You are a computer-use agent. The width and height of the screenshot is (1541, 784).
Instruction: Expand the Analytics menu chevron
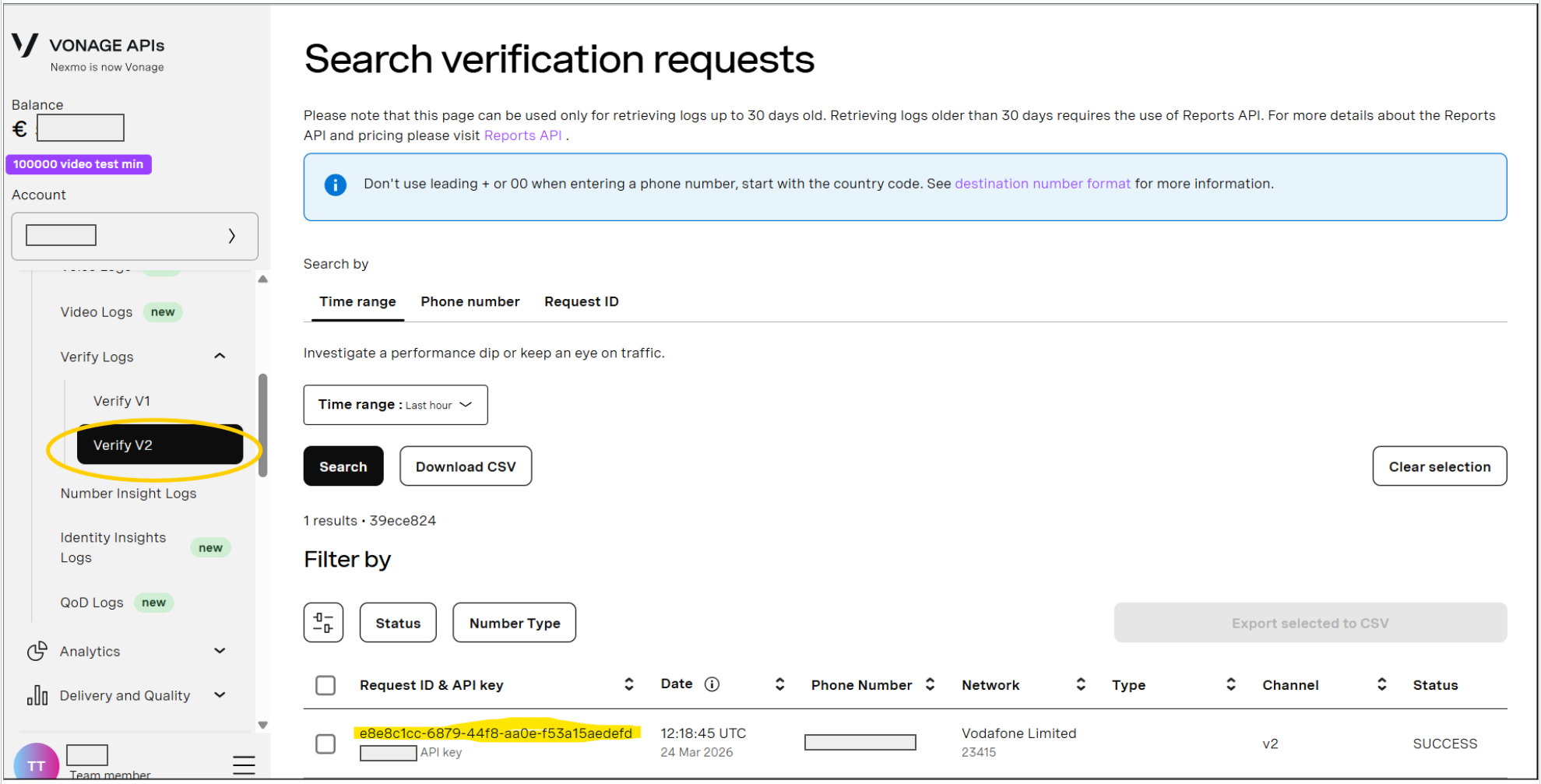220,651
